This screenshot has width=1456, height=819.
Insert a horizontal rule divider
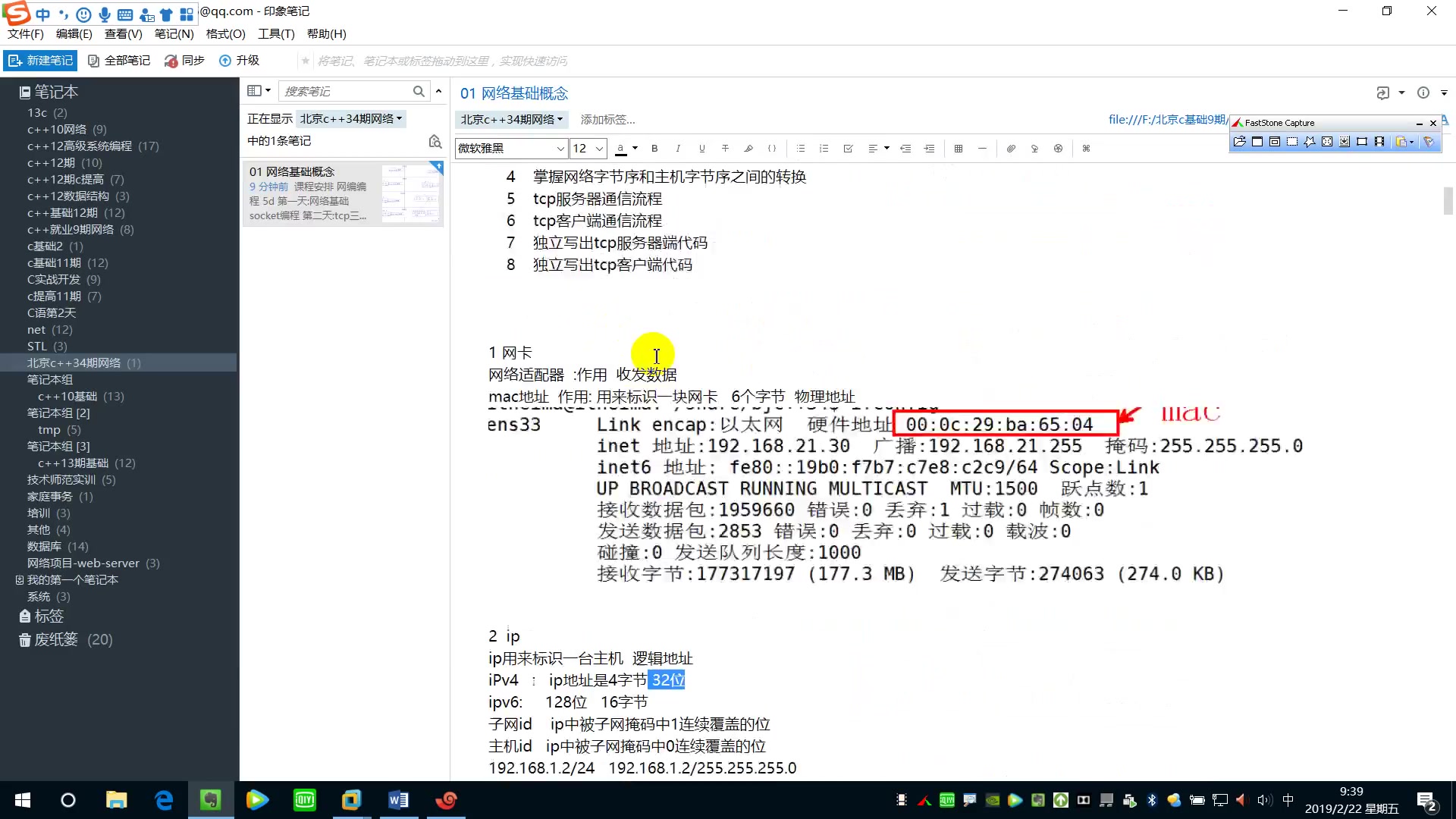click(982, 148)
